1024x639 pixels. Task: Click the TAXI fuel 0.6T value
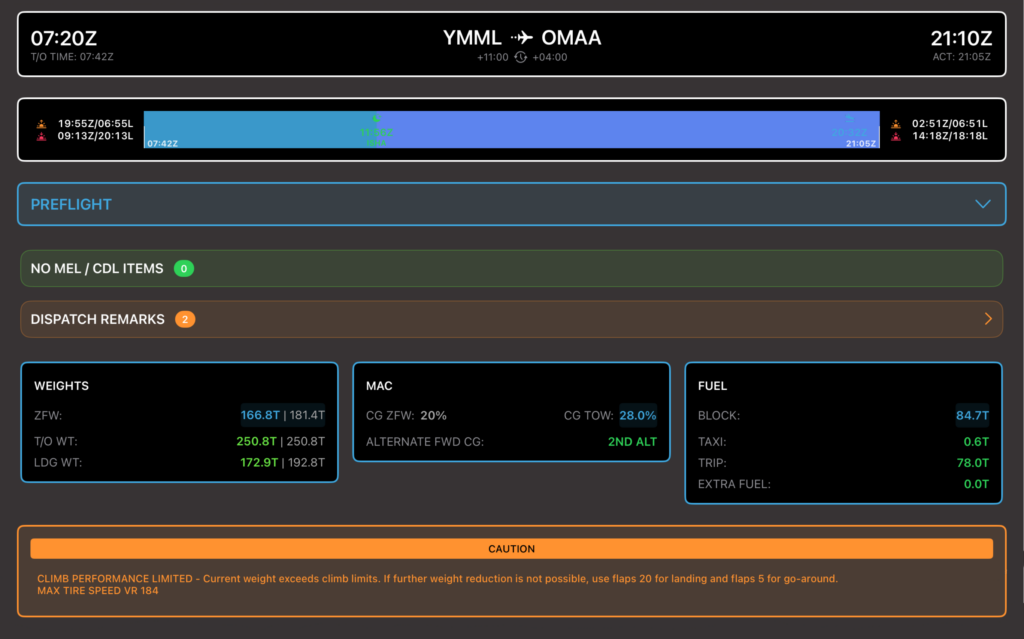976,442
